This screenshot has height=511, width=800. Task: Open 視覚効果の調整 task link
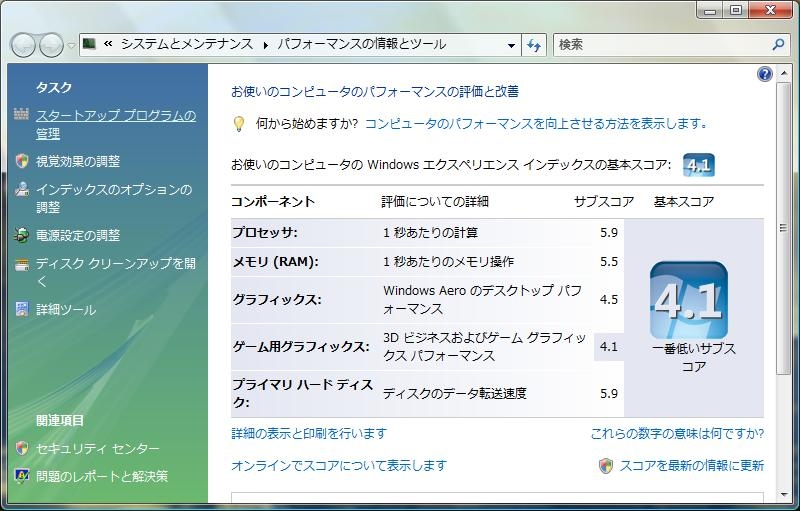coord(78,162)
